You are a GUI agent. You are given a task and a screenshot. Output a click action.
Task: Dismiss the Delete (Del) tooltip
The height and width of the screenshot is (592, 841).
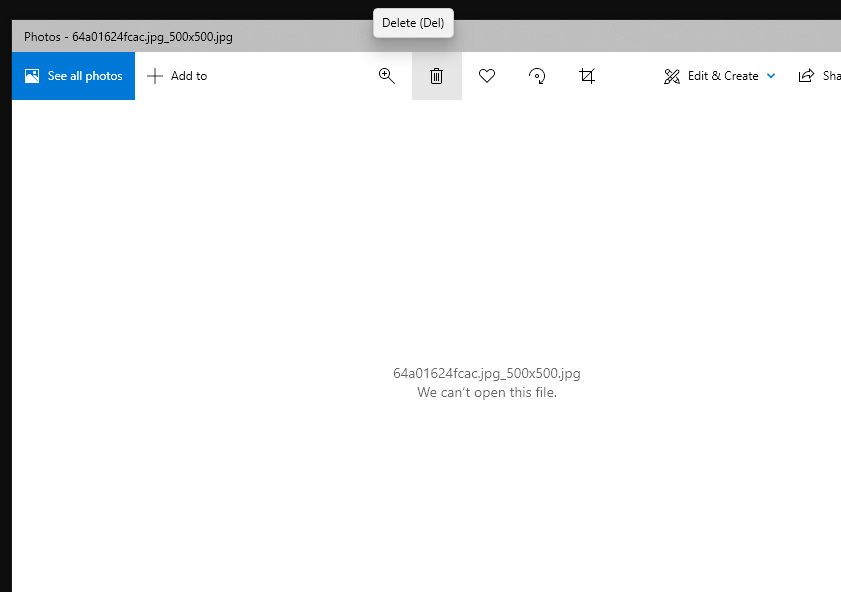413,22
